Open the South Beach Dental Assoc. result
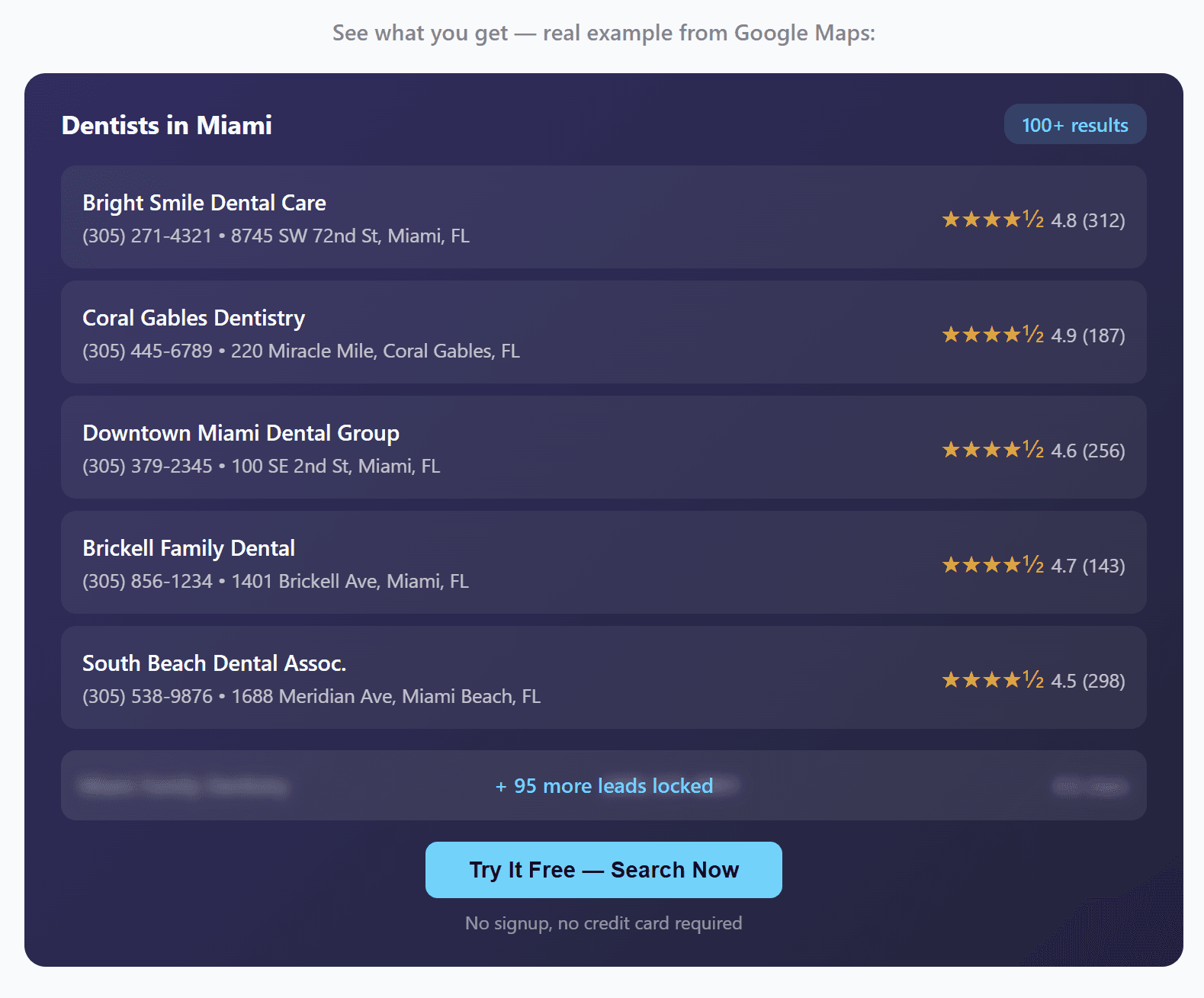 (x=214, y=663)
